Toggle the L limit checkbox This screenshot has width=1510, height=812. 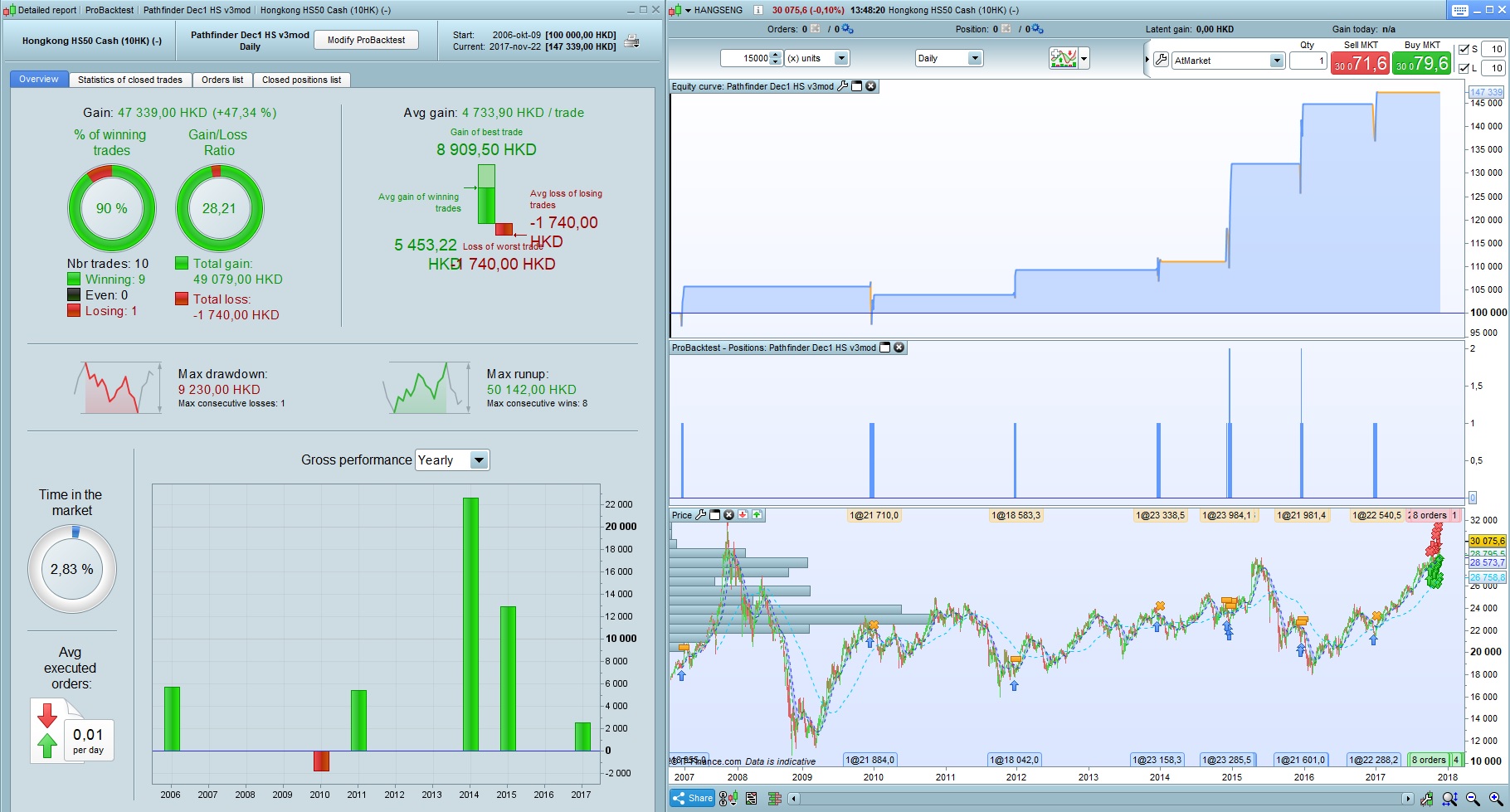click(x=1464, y=68)
